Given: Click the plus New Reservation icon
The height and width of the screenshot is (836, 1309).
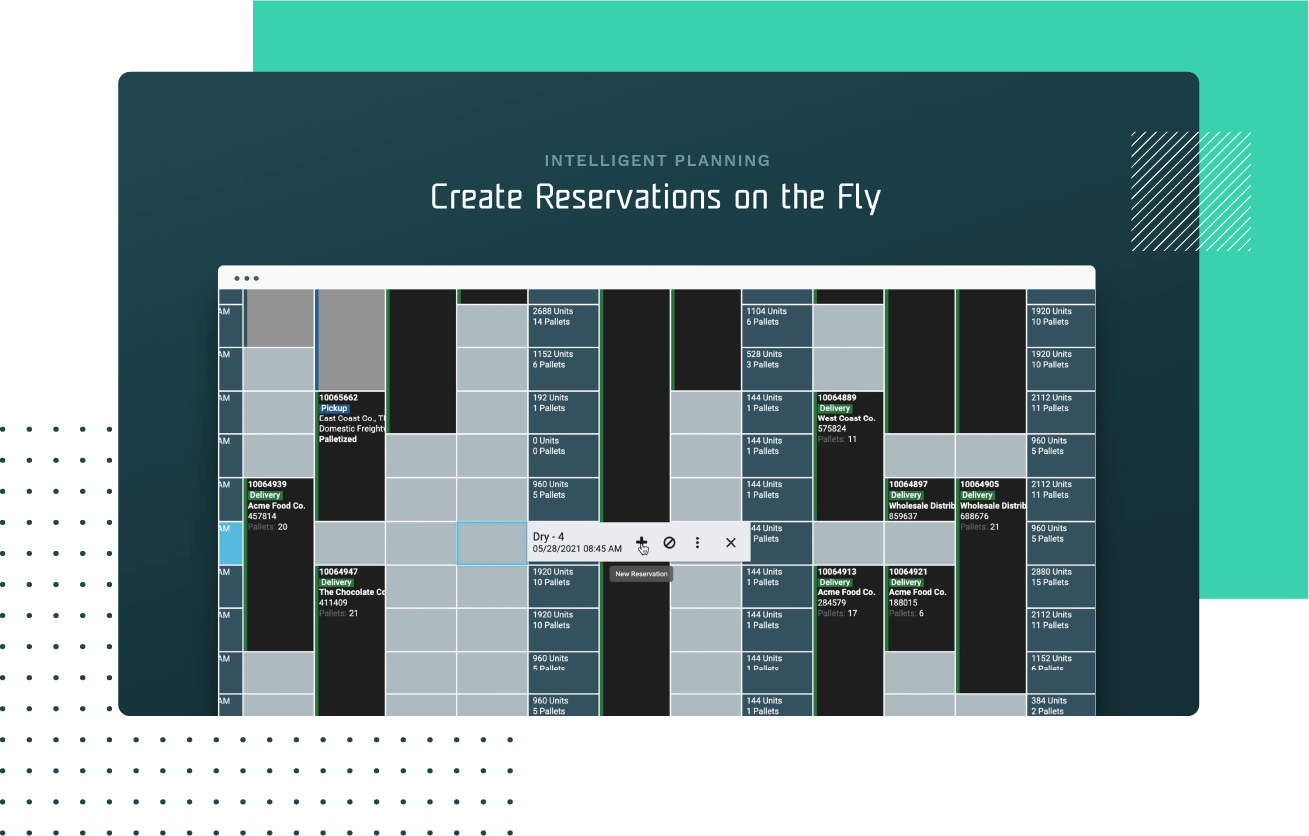Looking at the screenshot, I should 642,543.
